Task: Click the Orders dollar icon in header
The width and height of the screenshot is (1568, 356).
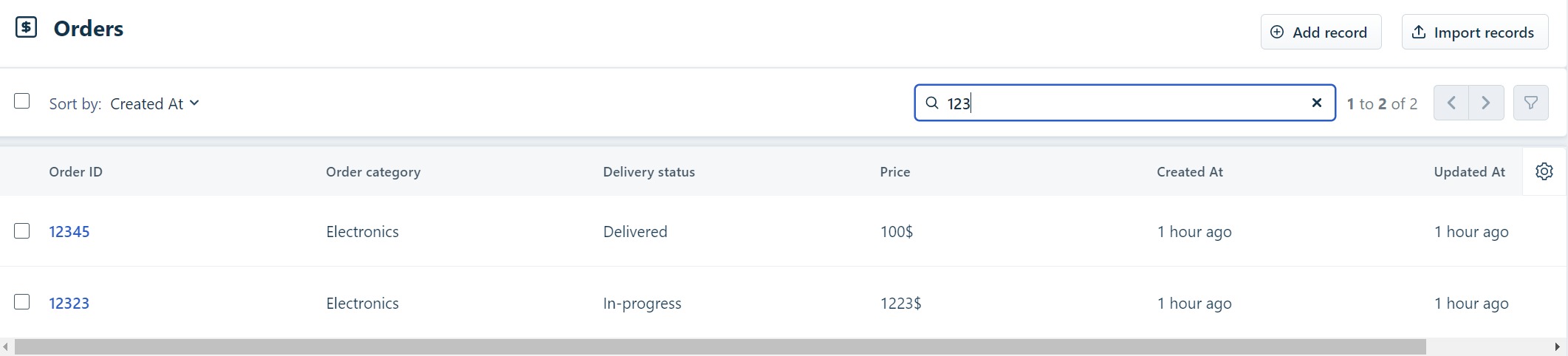Action: 27,28
